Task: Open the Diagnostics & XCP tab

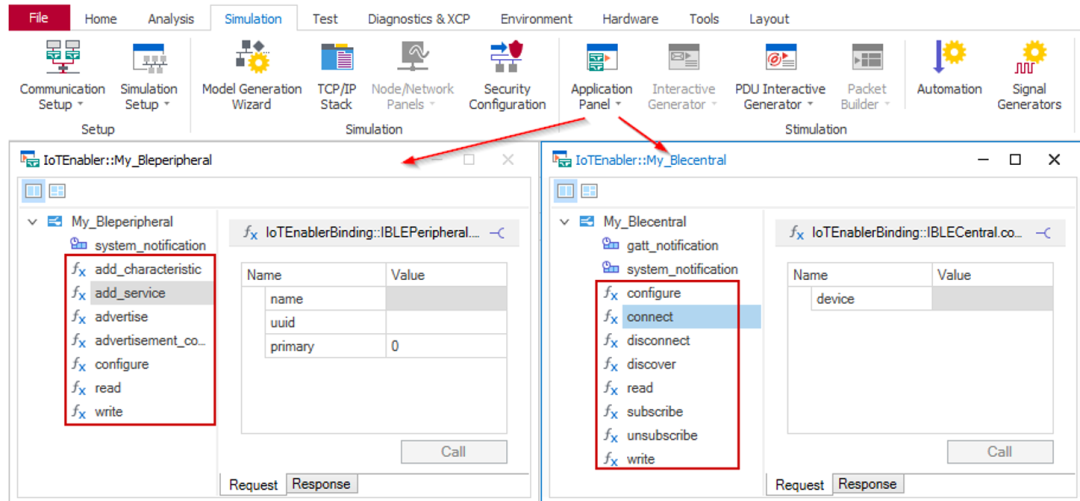Action: pos(419,19)
